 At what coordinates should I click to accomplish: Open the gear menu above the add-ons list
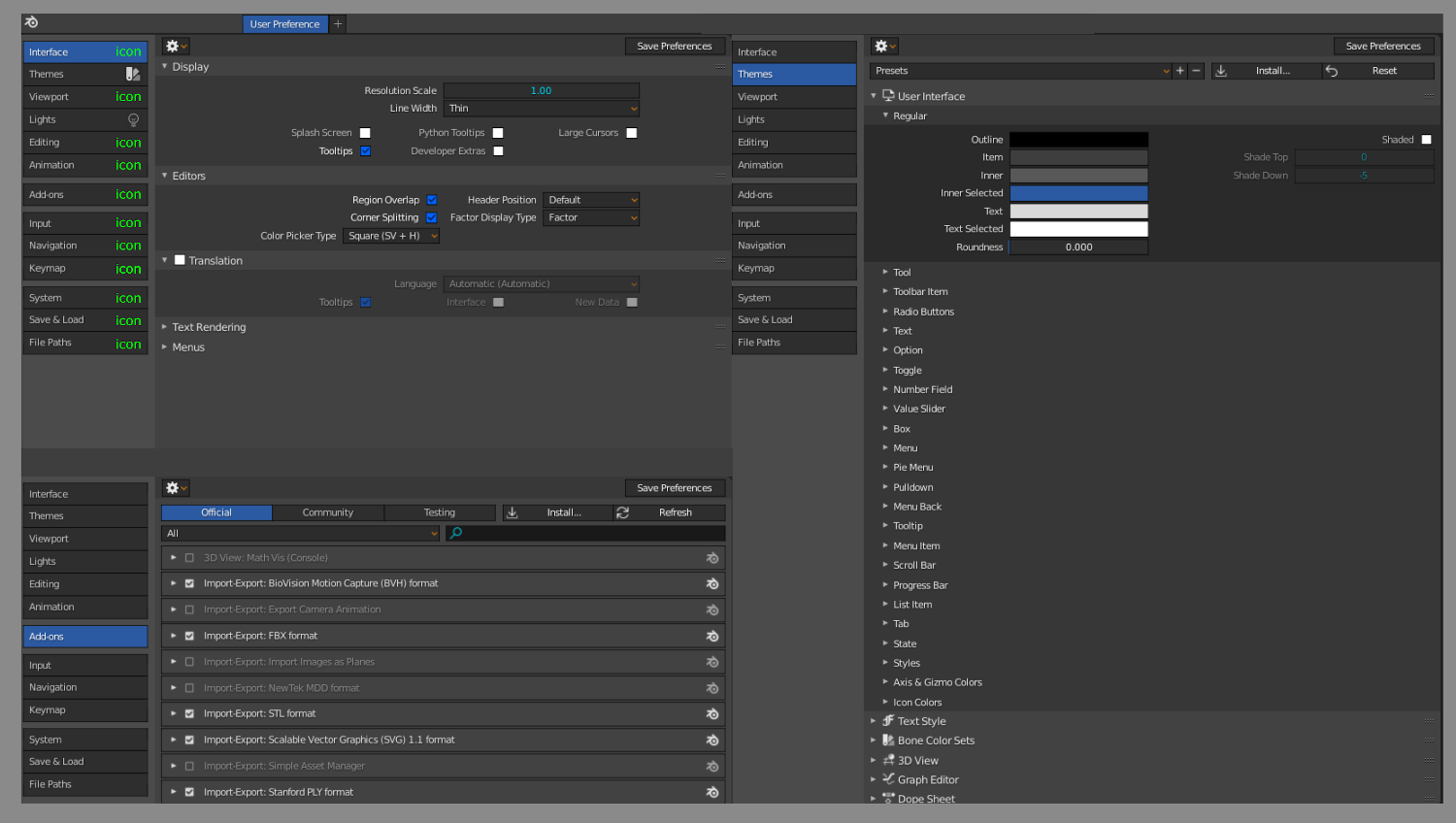point(175,488)
